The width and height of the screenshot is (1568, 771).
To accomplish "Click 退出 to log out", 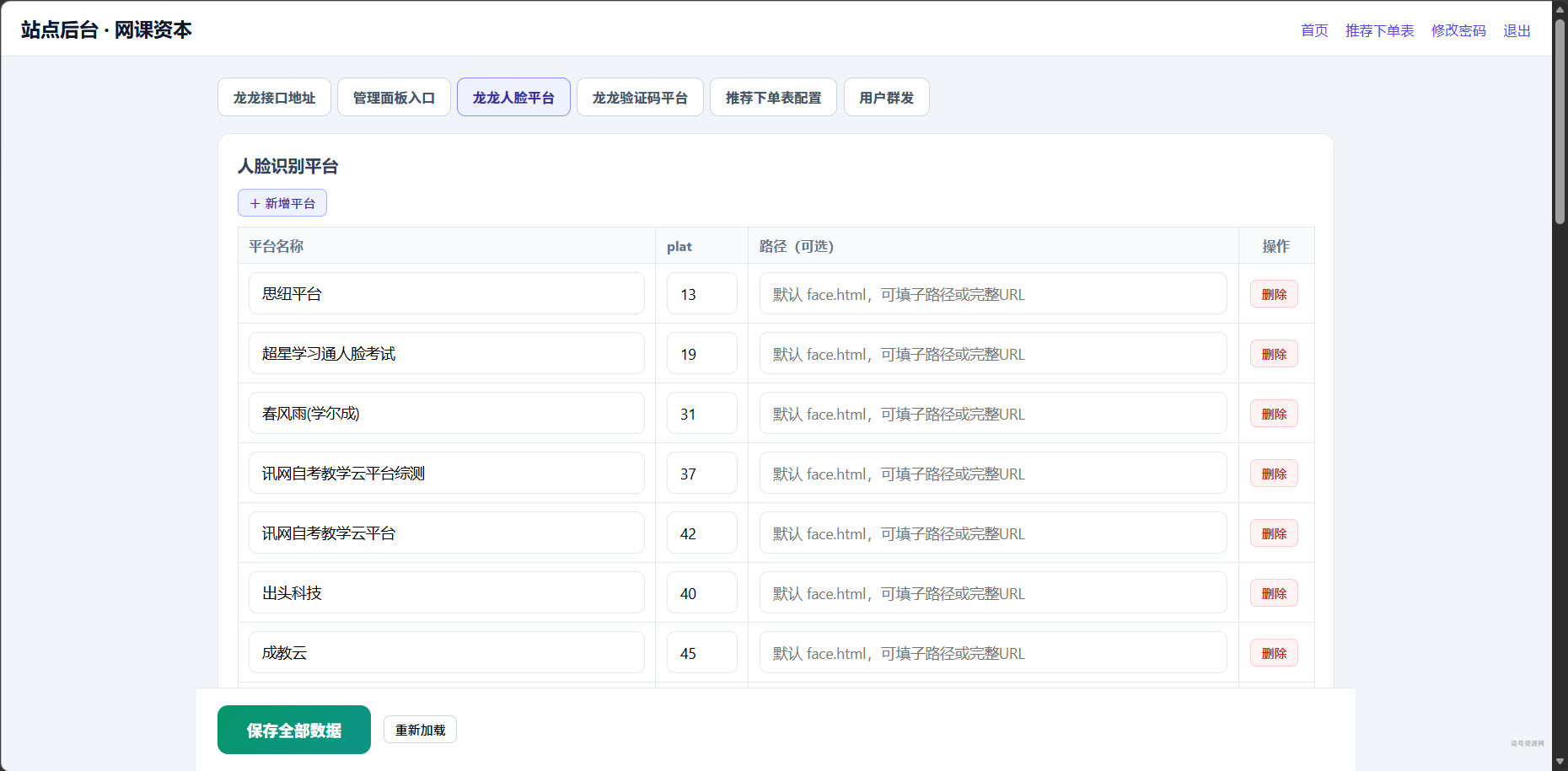I will point(1517,30).
